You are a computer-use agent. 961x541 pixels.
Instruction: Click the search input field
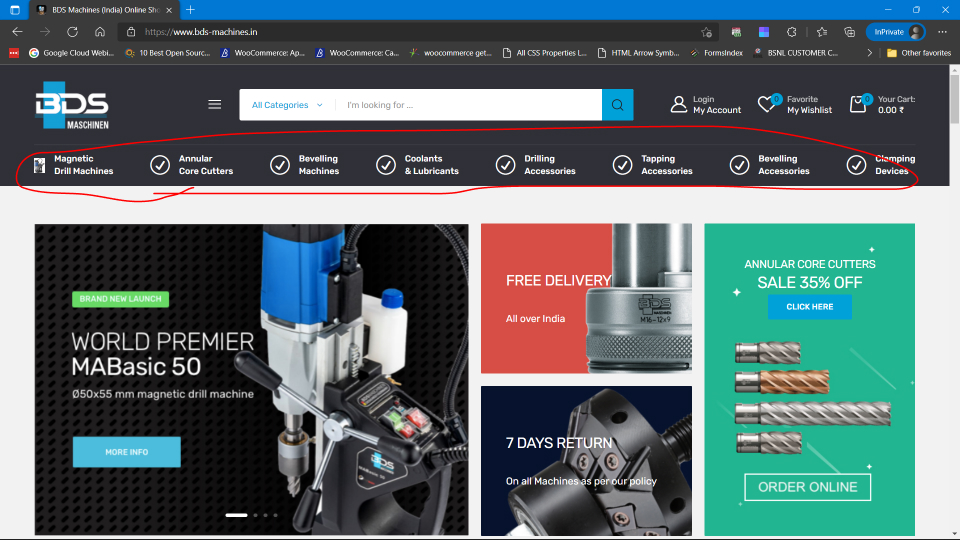coord(469,105)
